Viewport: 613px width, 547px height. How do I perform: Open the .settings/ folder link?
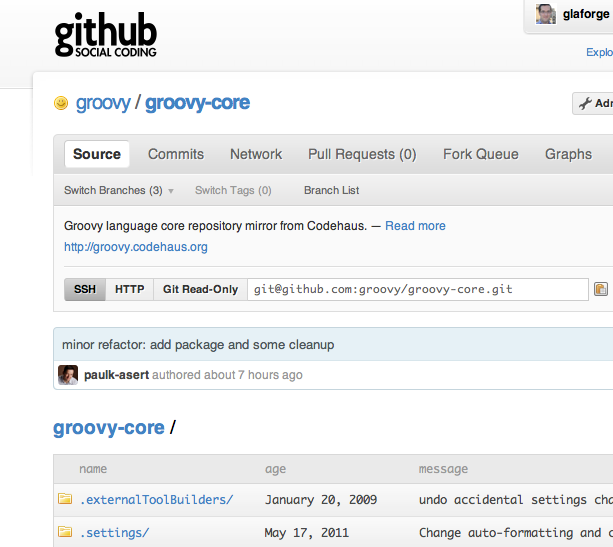point(115,533)
